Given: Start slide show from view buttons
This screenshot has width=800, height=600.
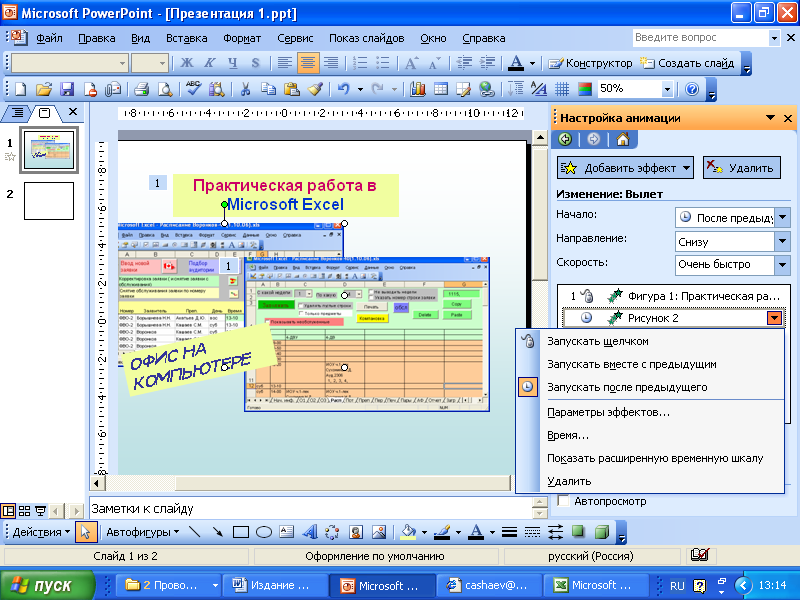Looking at the screenshot, I should click(x=40, y=511).
